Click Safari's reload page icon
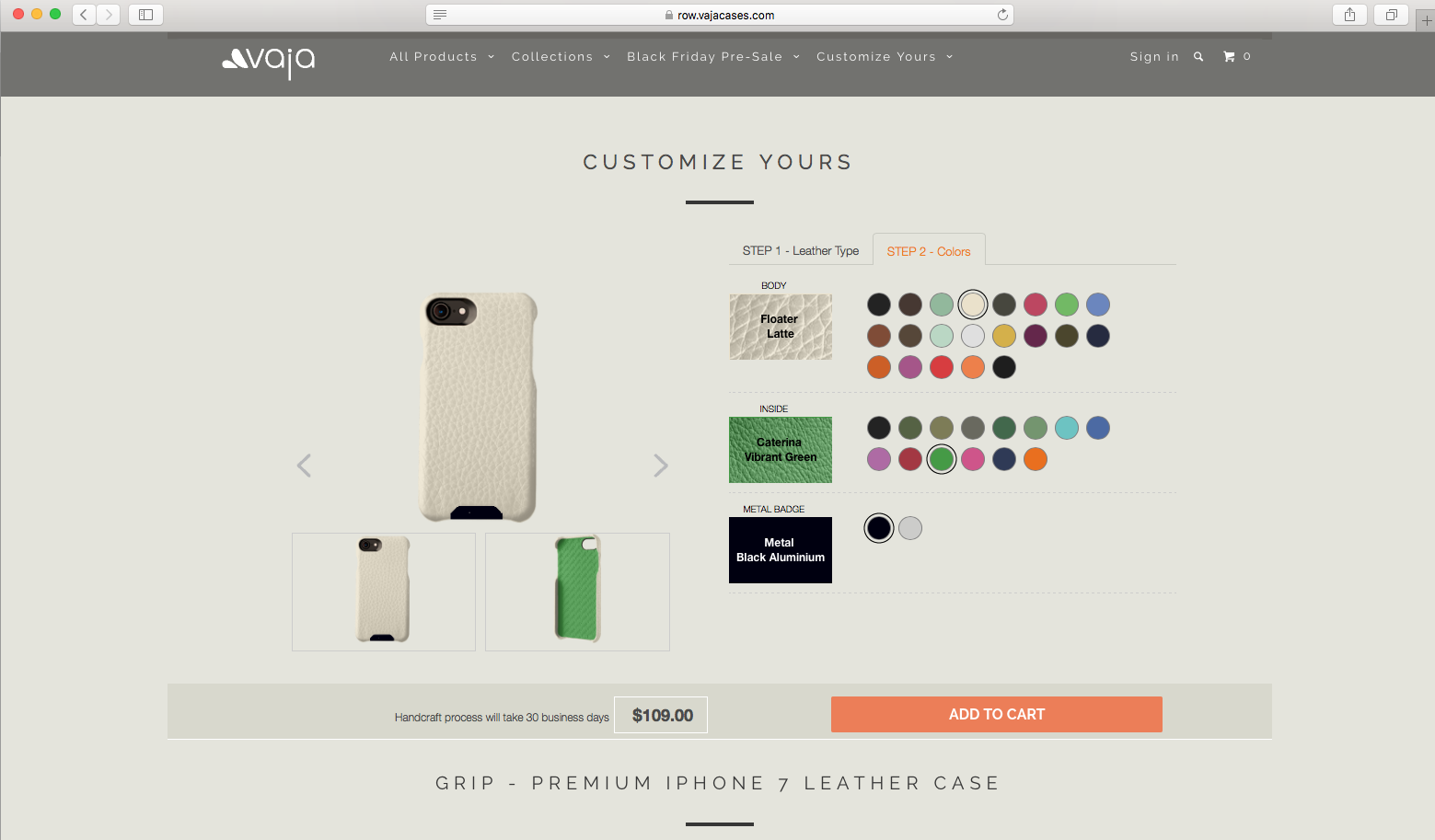Image resolution: width=1435 pixels, height=840 pixels. [1002, 15]
